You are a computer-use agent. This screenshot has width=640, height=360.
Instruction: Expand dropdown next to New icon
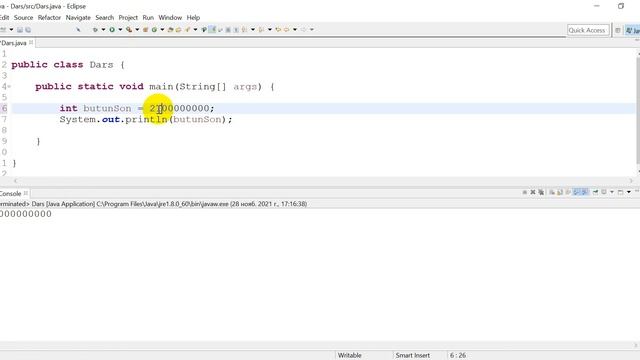point(11,29)
